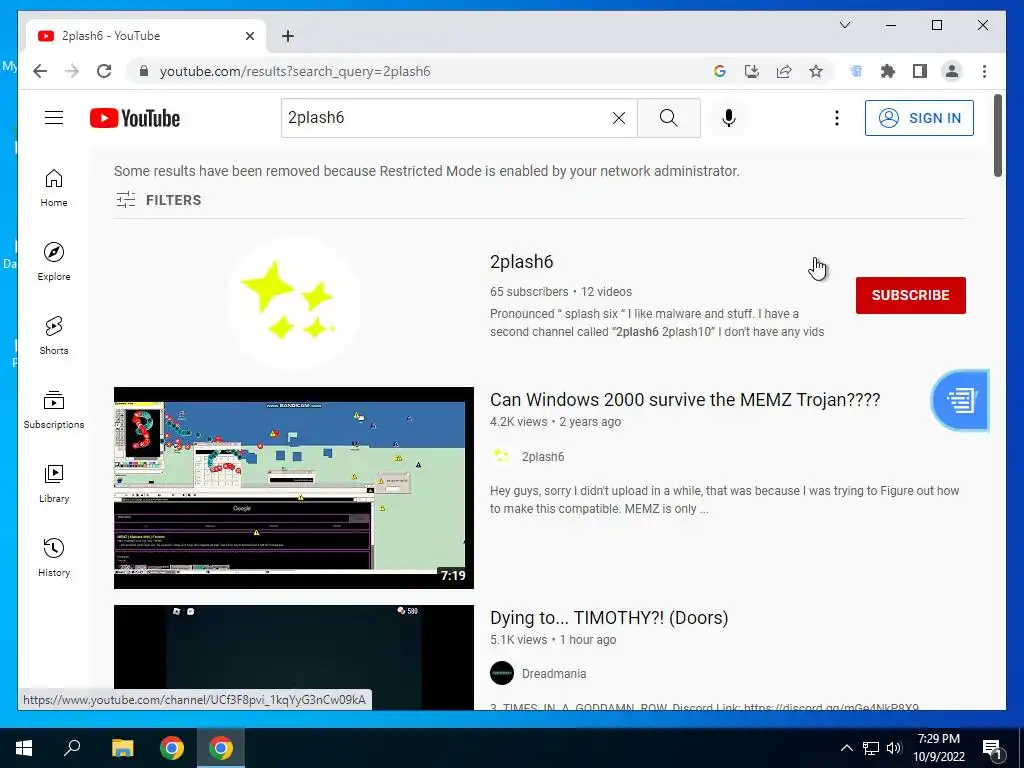Play the Doors video thumbnail
The width and height of the screenshot is (1024, 768).
pyautogui.click(x=294, y=657)
